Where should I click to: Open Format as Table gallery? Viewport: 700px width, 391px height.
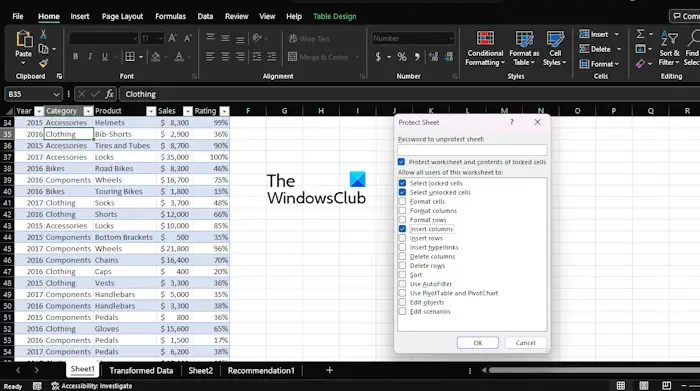524,48
